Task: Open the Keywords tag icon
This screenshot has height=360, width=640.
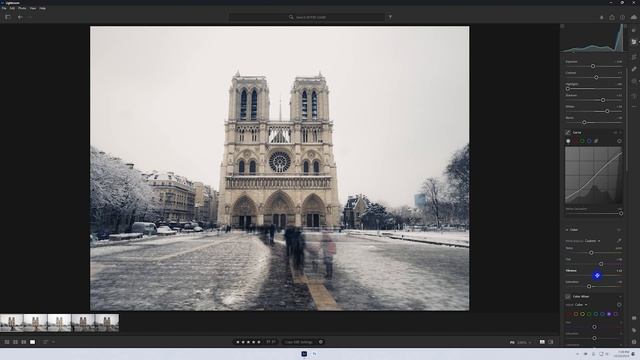Action: click(634, 330)
